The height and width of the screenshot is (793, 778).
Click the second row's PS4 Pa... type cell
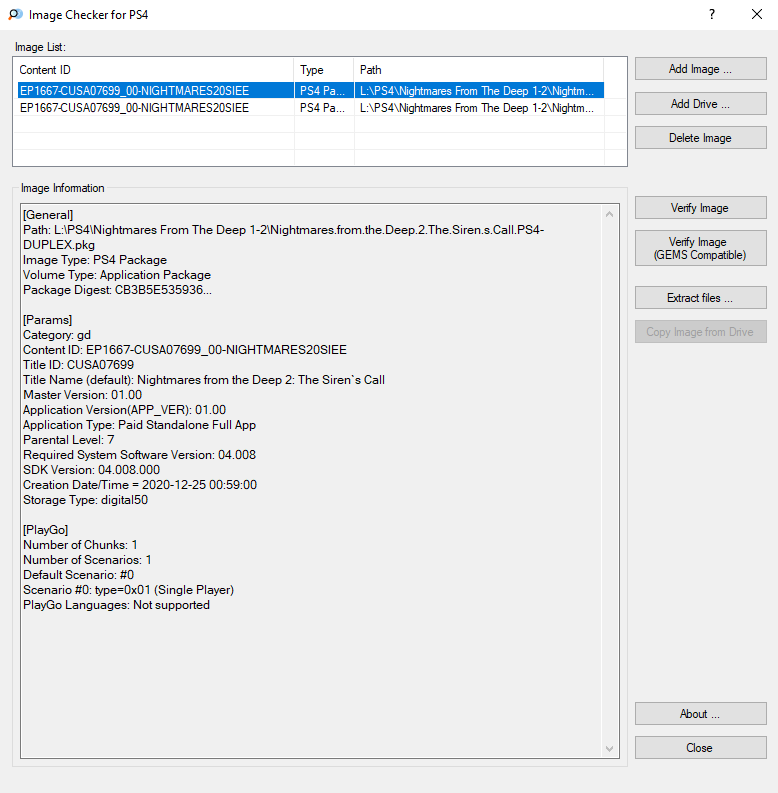pos(324,108)
